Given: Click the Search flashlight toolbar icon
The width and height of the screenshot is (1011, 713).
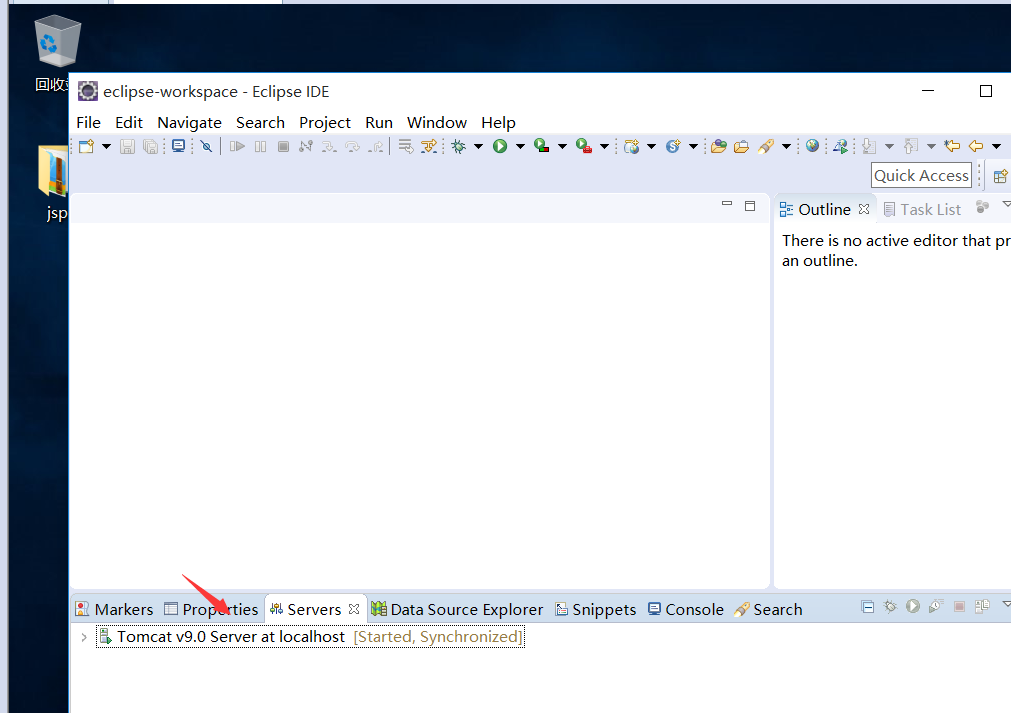Looking at the screenshot, I should pos(765,146).
